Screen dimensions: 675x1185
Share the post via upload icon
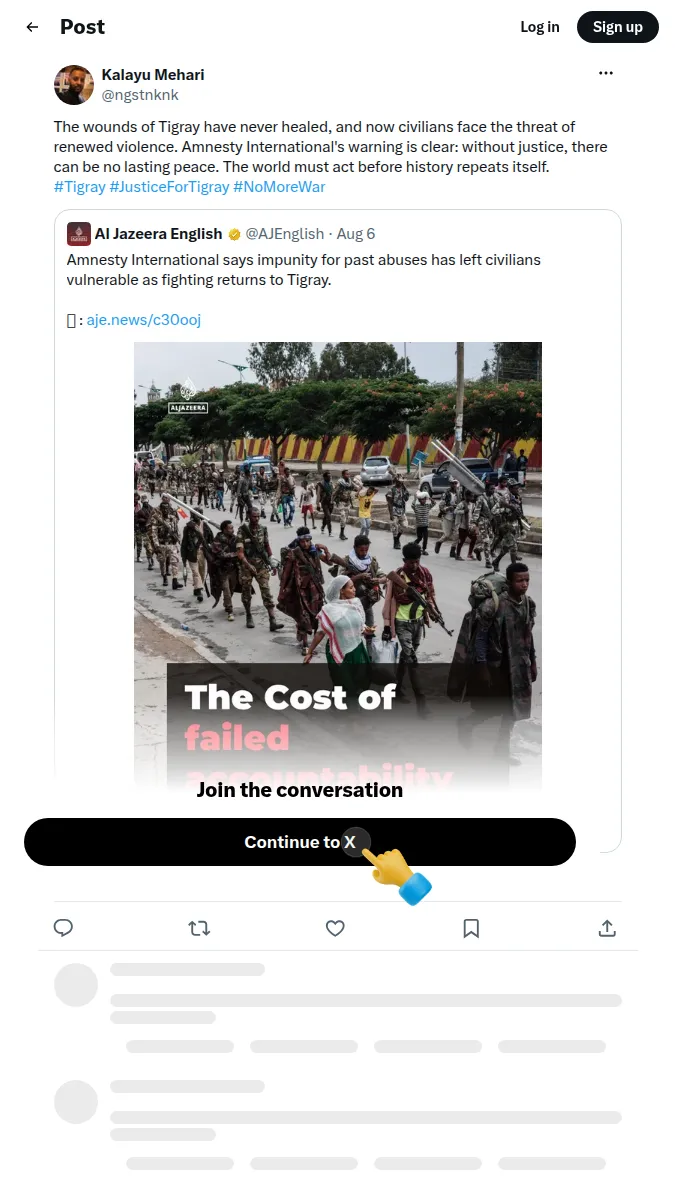(607, 928)
